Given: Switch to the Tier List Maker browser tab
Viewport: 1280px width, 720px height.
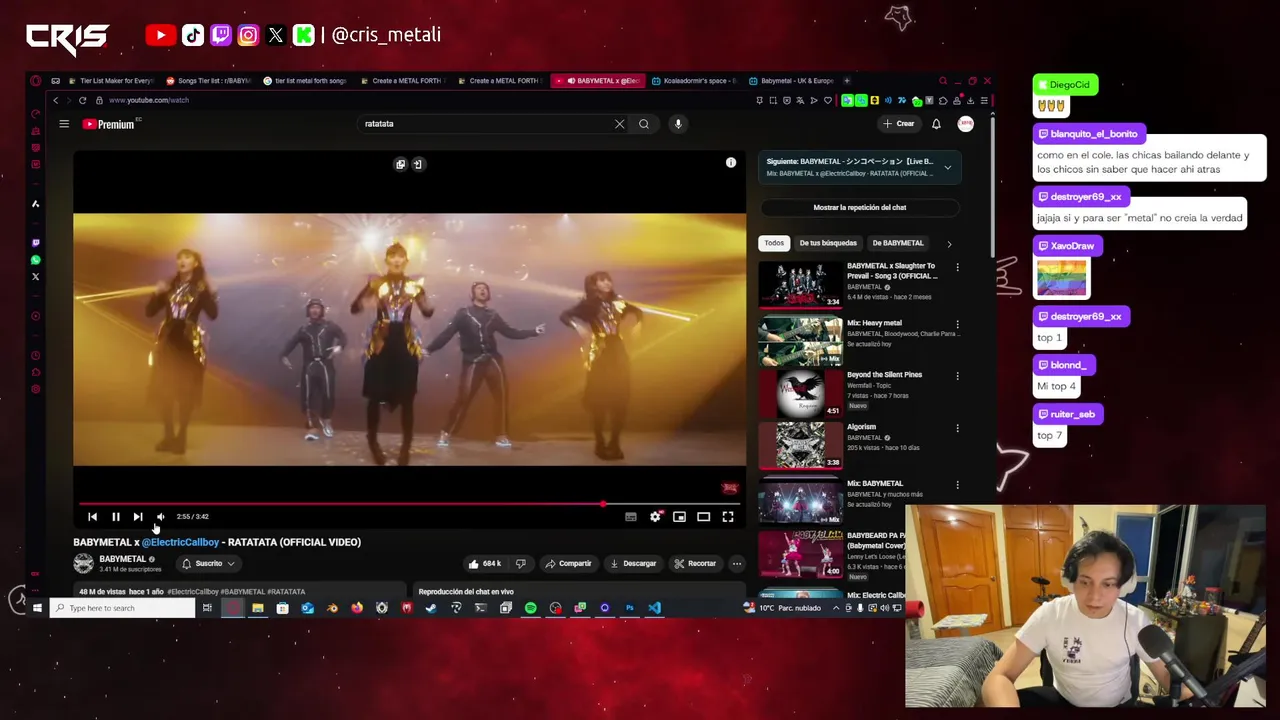Looking at the screenshot, I should (110, 81).
